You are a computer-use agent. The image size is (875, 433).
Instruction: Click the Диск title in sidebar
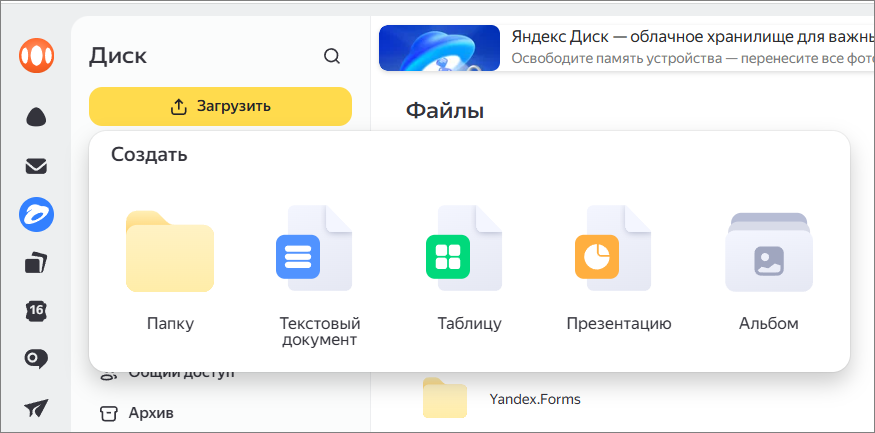pyautogui.click(x=118, y=56)
